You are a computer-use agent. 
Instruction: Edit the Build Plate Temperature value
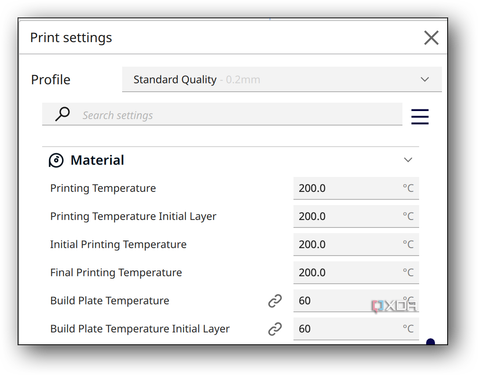click(356, 301)
